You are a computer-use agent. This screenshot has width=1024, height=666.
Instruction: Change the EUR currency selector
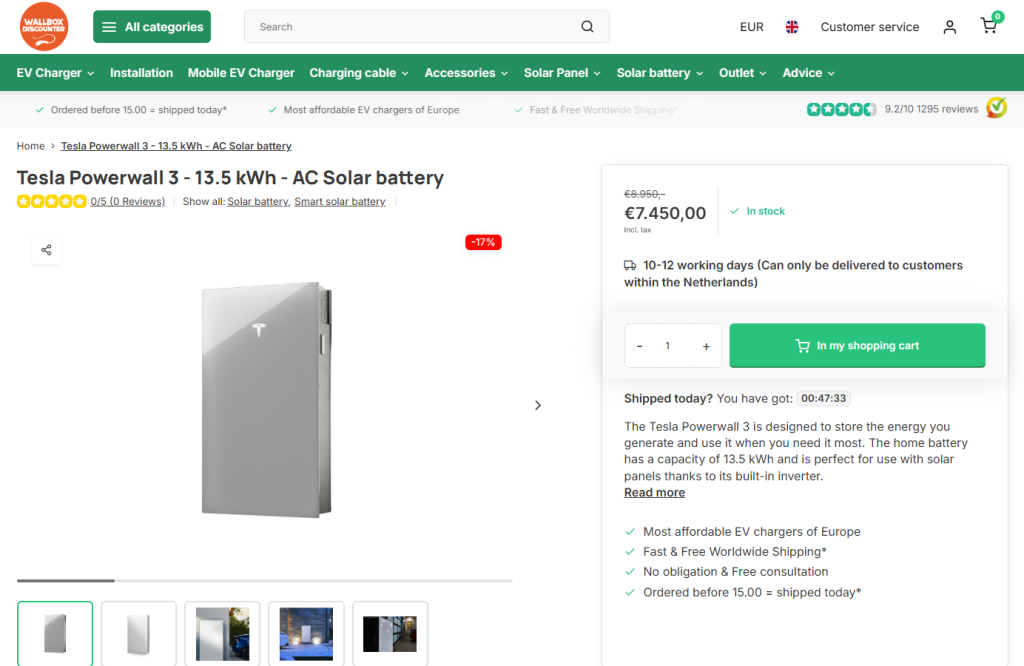(751, 27)
